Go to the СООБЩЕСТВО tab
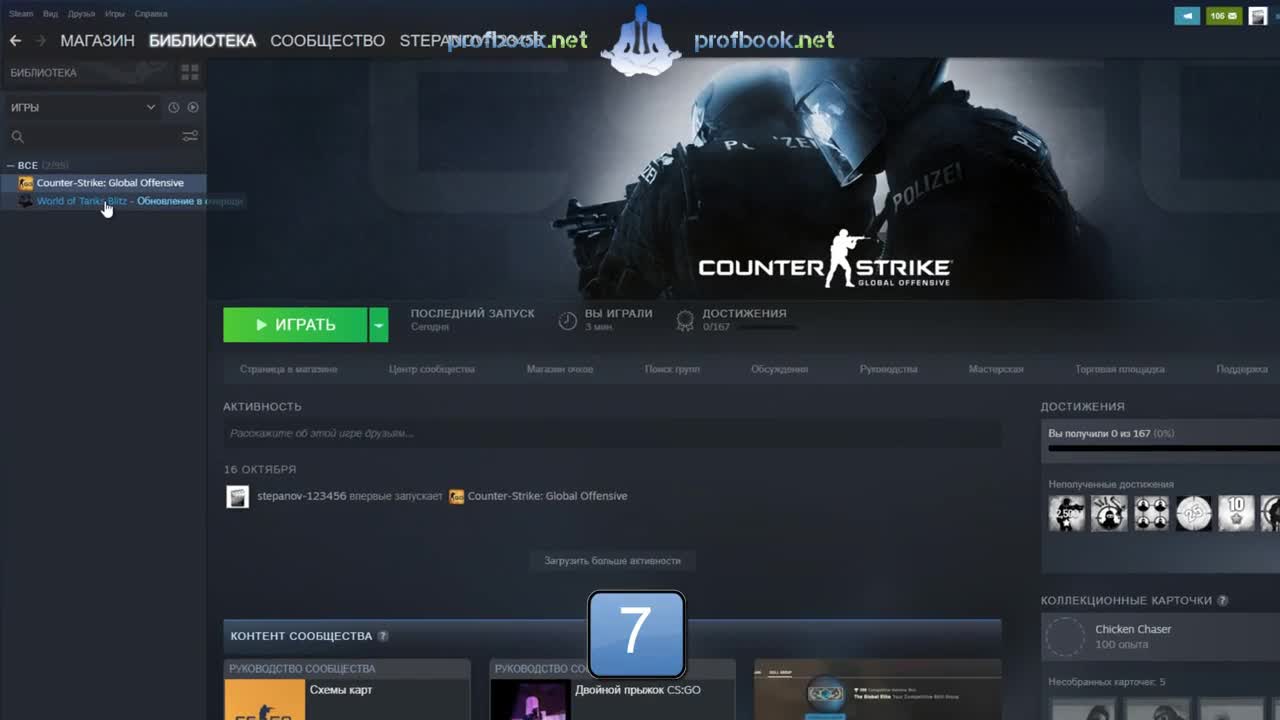The height and width of the screenshot is (720, 1280). click(327, 41)
